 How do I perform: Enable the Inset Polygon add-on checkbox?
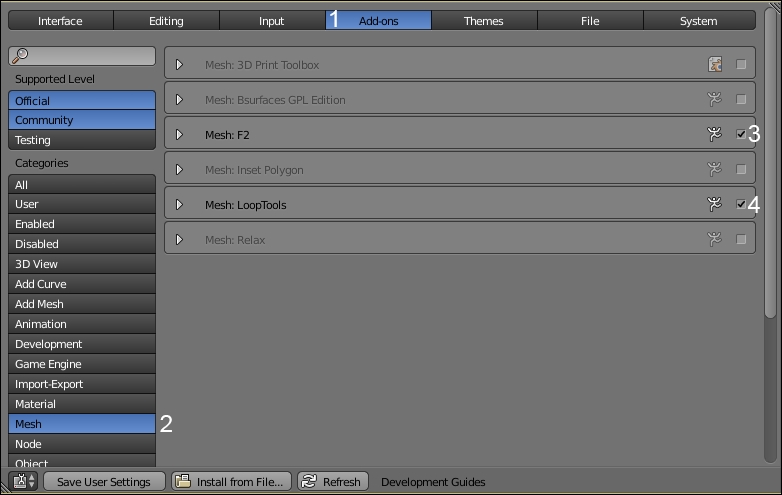[x=741, y=169]
